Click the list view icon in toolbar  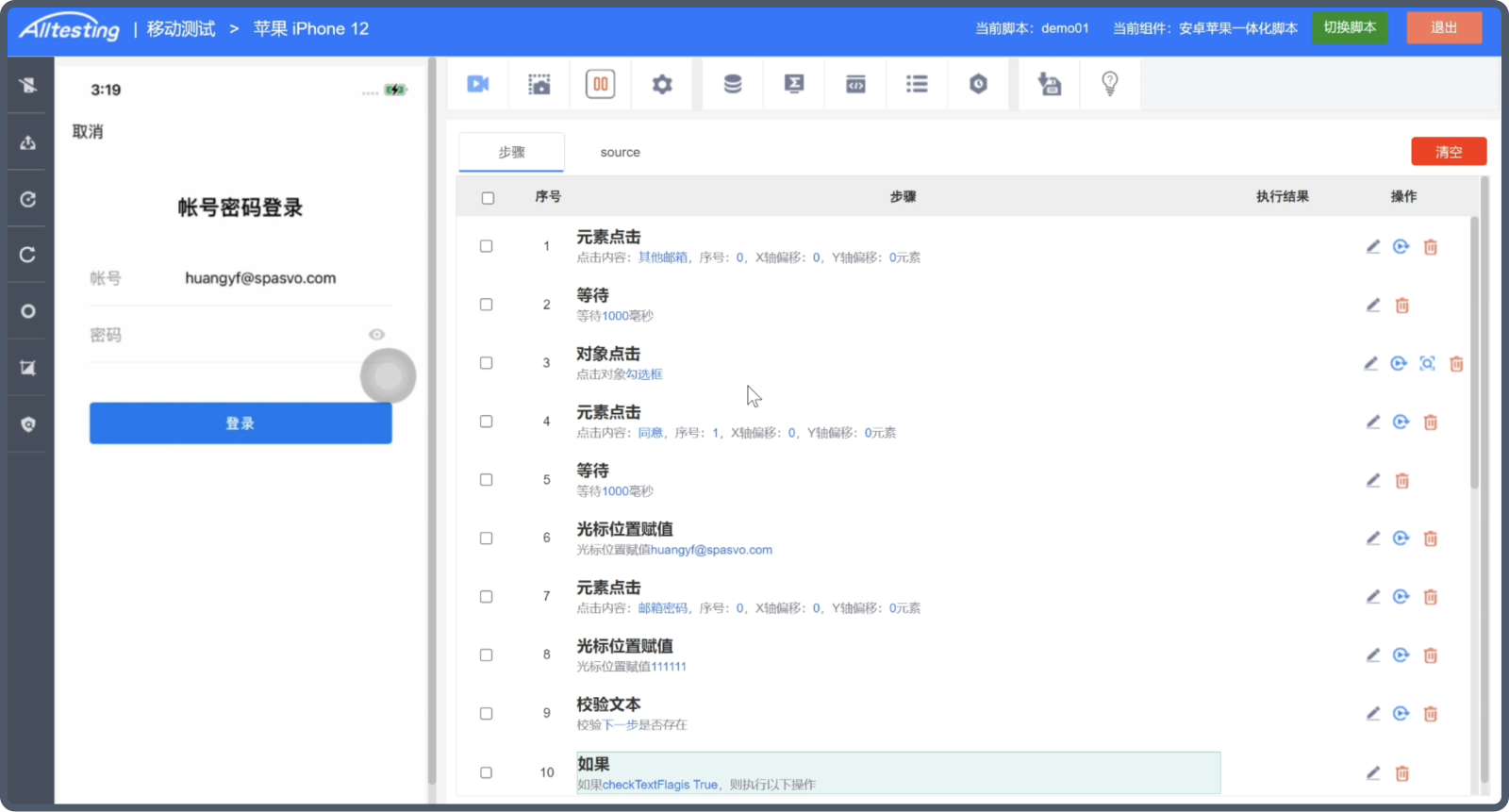(917, 85)
